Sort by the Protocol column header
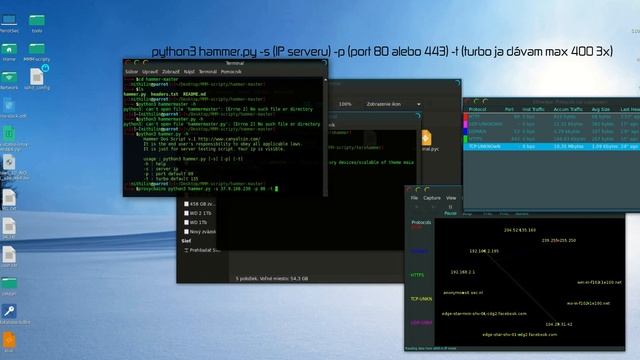Viewport: 640px width, 360px height. coord(477,109)
